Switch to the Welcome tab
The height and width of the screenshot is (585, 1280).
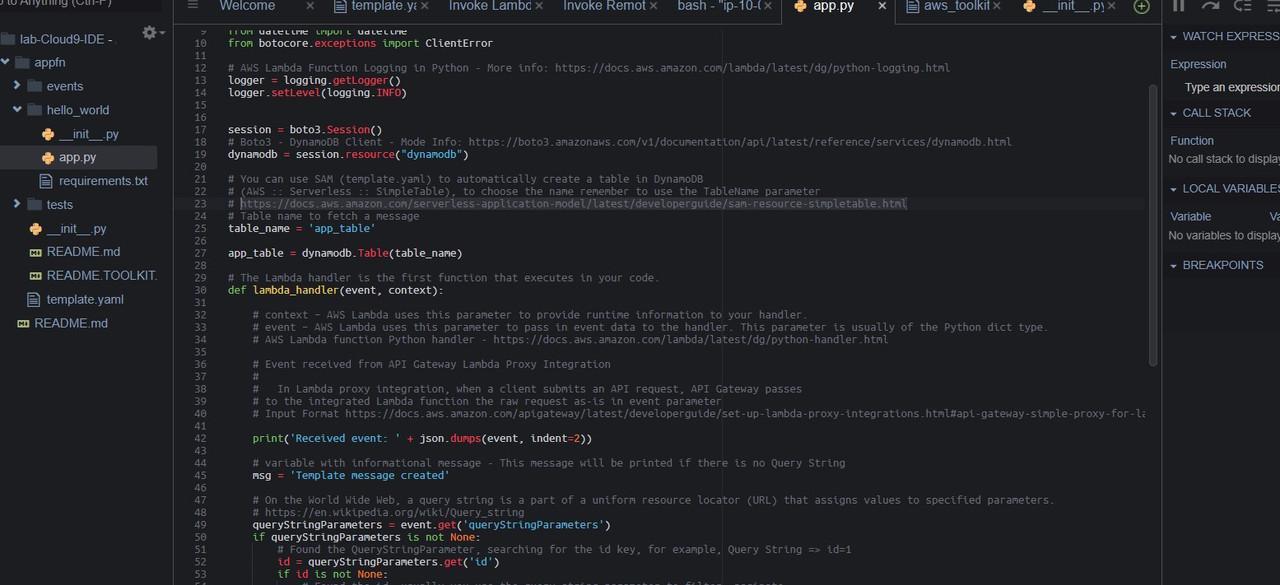pos(248,6)
